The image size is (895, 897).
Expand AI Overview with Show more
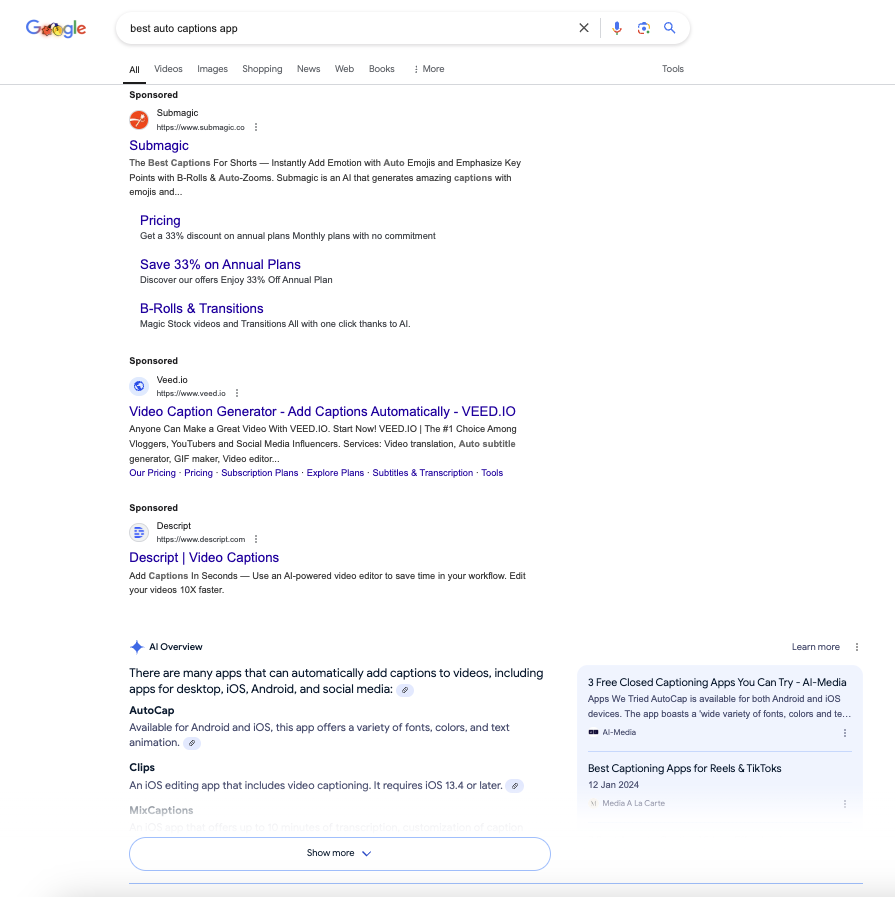click(340, 854)
